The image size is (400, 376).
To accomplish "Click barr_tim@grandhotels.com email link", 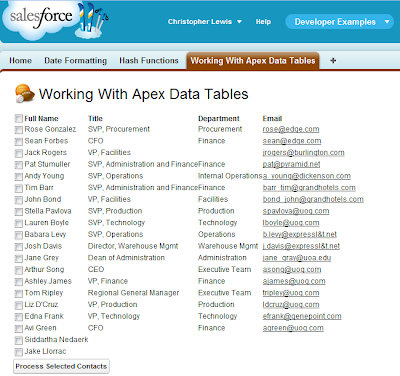I will click(309, 187).
